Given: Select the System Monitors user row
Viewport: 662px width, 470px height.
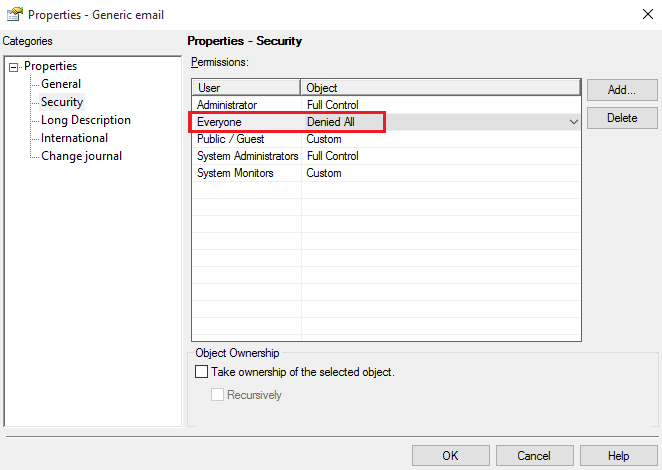Looking at the screenshot, I should [x=233, y=173].
